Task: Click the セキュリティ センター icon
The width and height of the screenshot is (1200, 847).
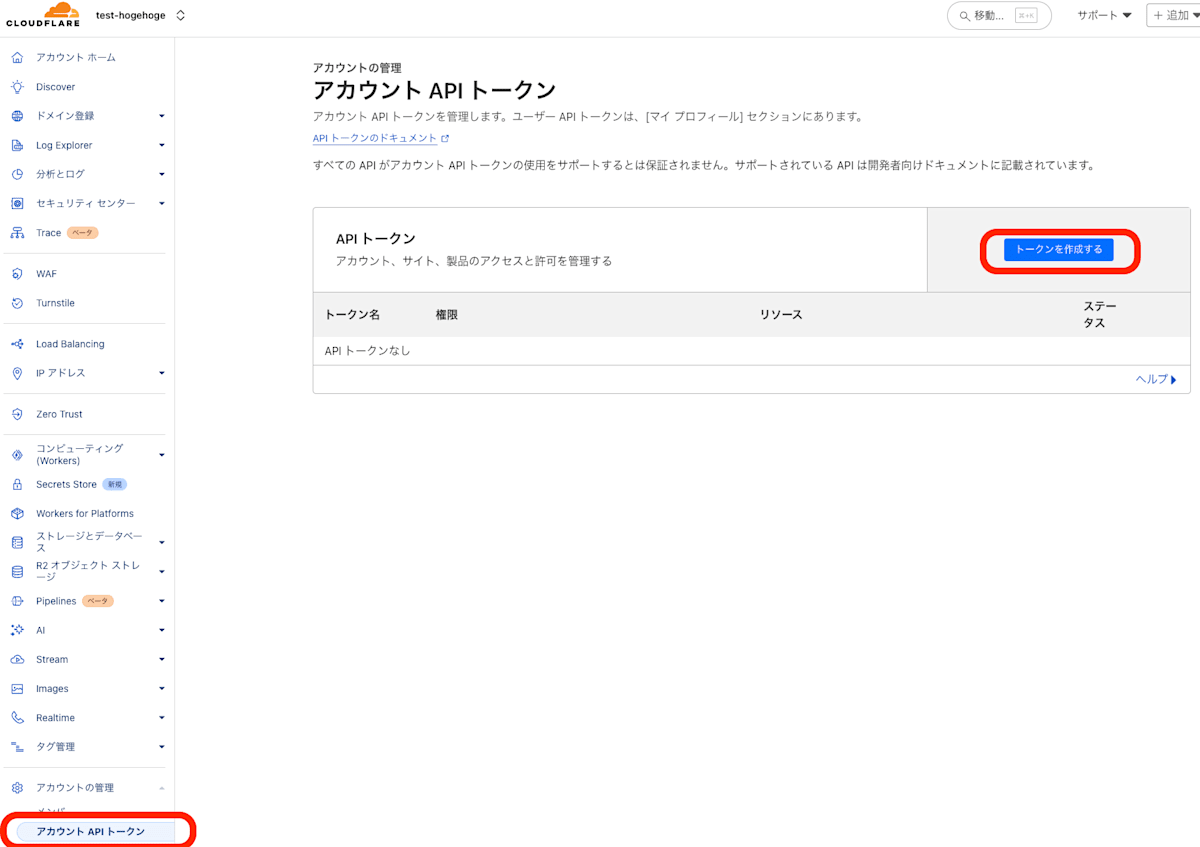Action: (17, 203)
